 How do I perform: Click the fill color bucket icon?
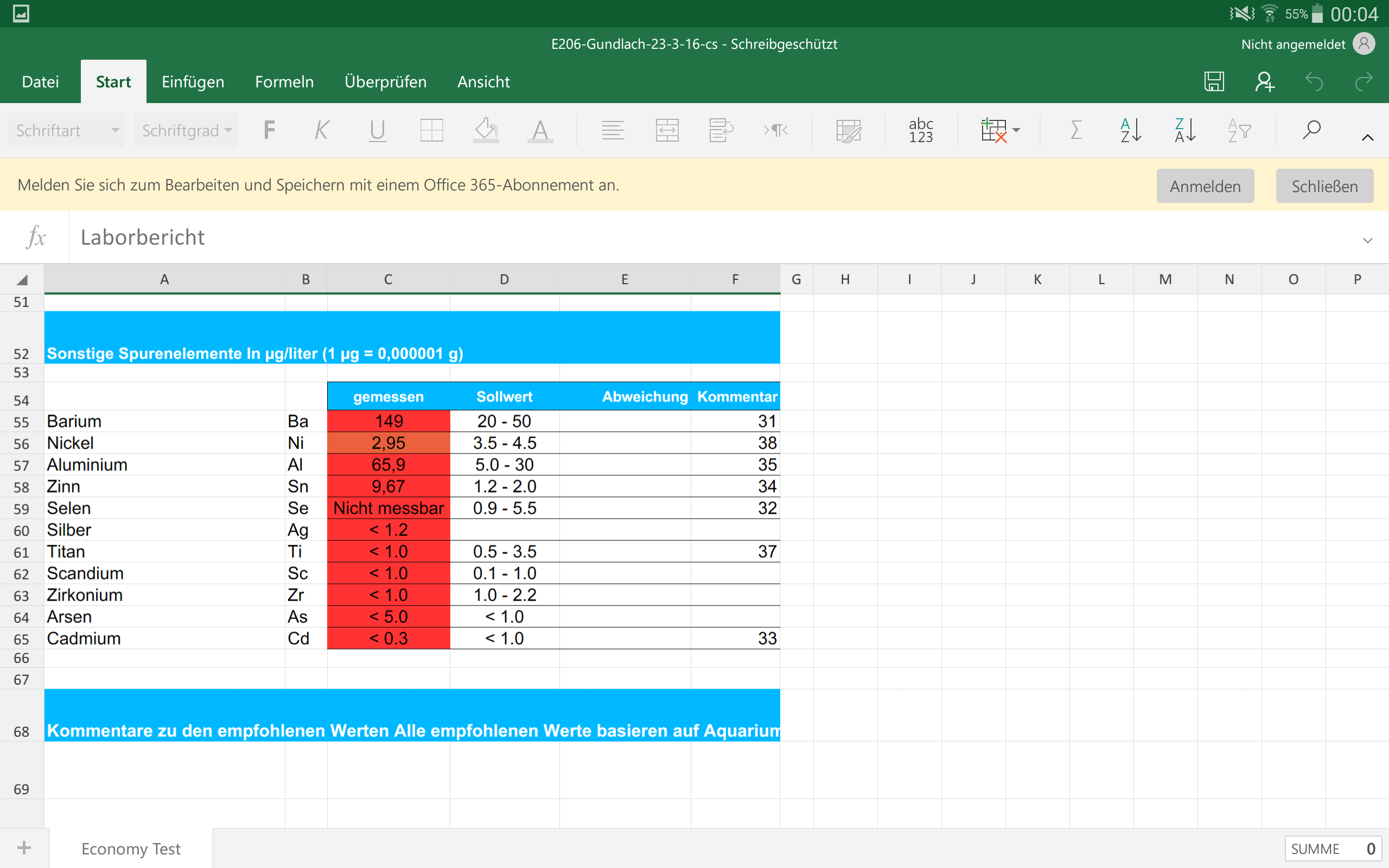(486, 130)
